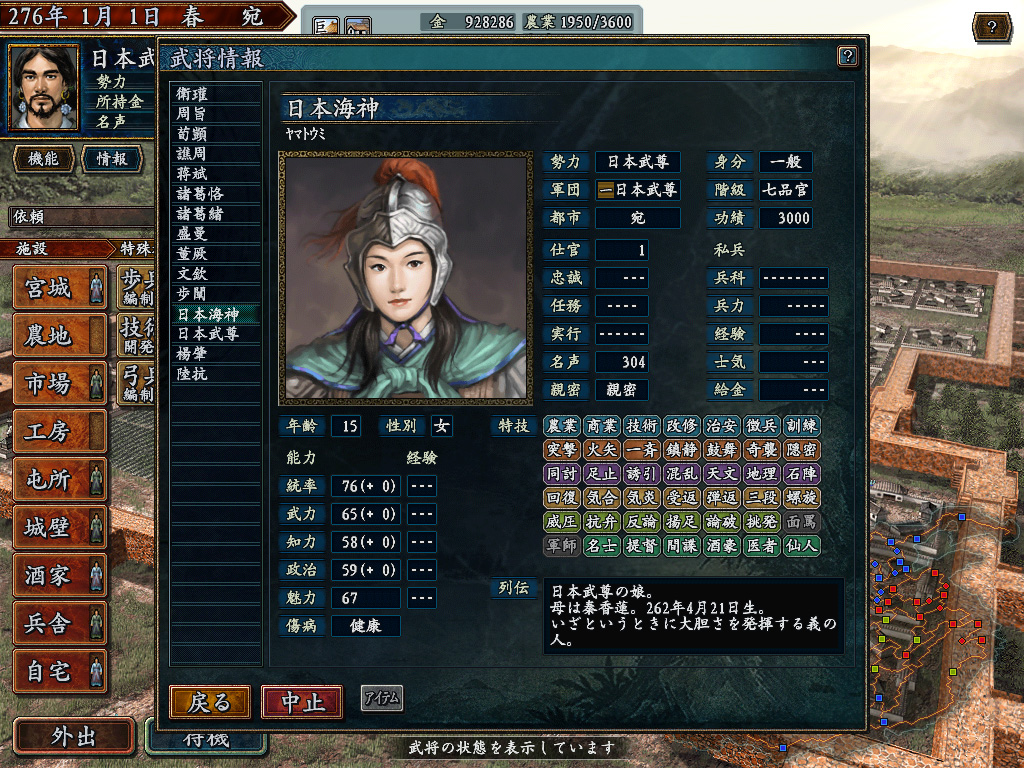Select the greyed 軍師 skill badge
The width and height of the screenshot is (1024, 768).
pos(562,545)
